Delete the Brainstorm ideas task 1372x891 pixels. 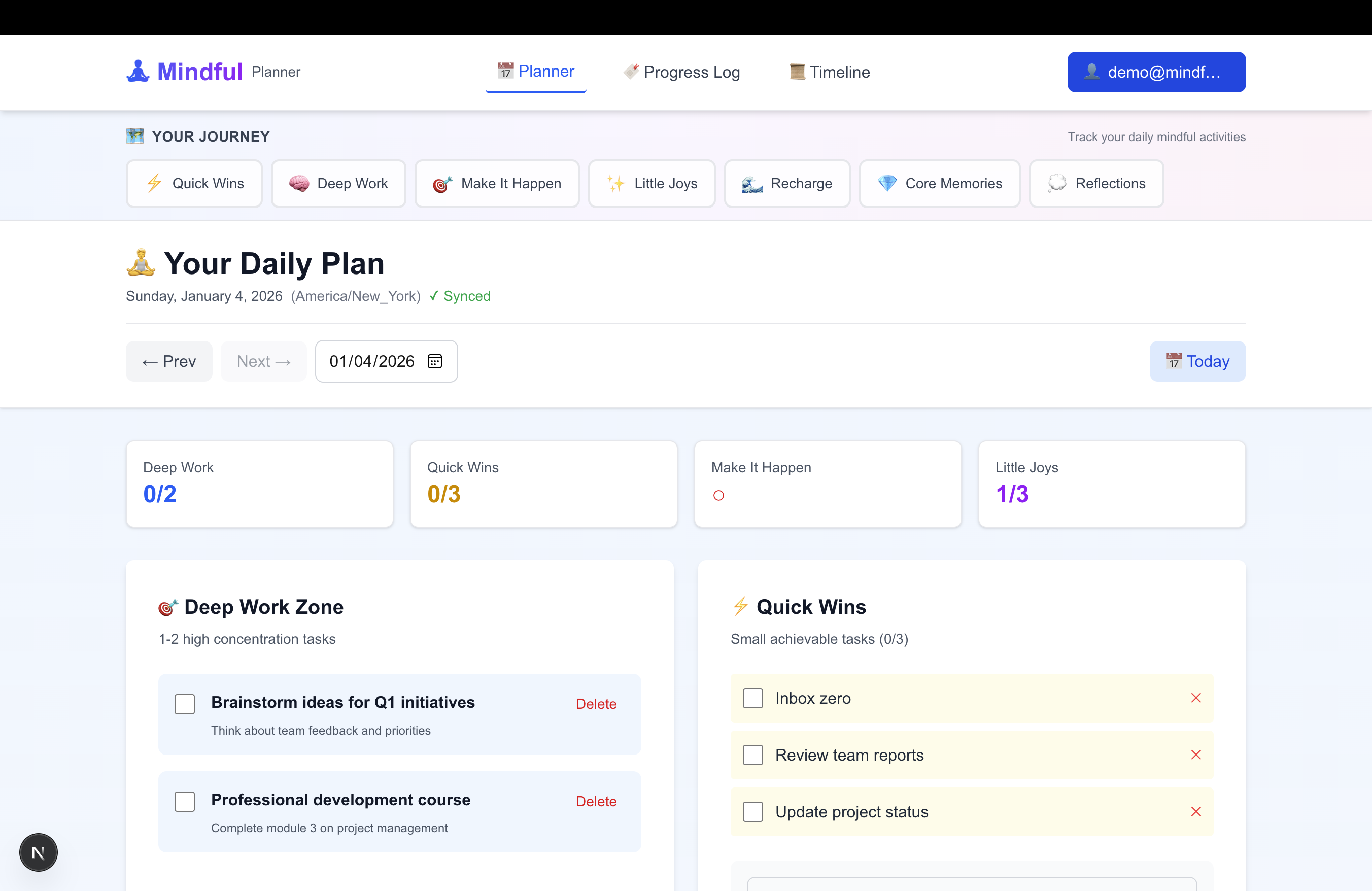[x=596, y=704]
